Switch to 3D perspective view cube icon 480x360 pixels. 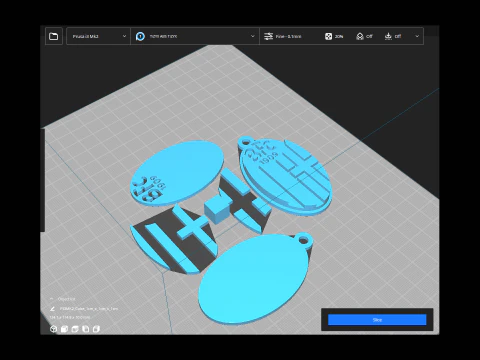53,329
